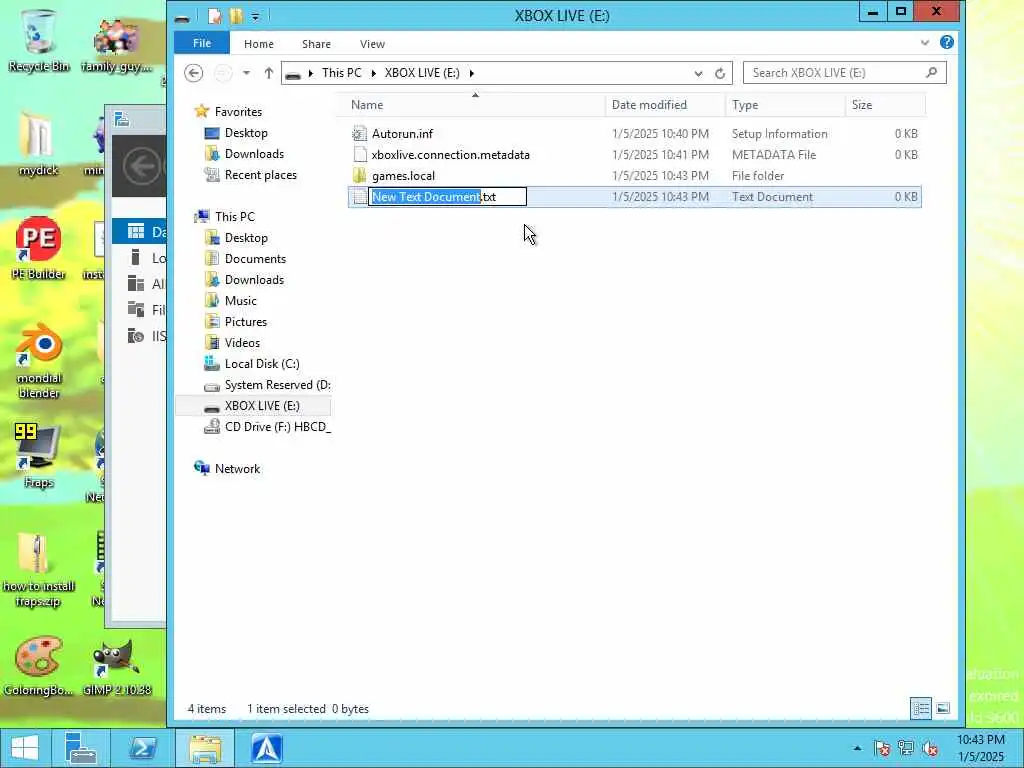
Task: Open the File ribbon tab
Action: pyautogui.click(x=202, y=43)
